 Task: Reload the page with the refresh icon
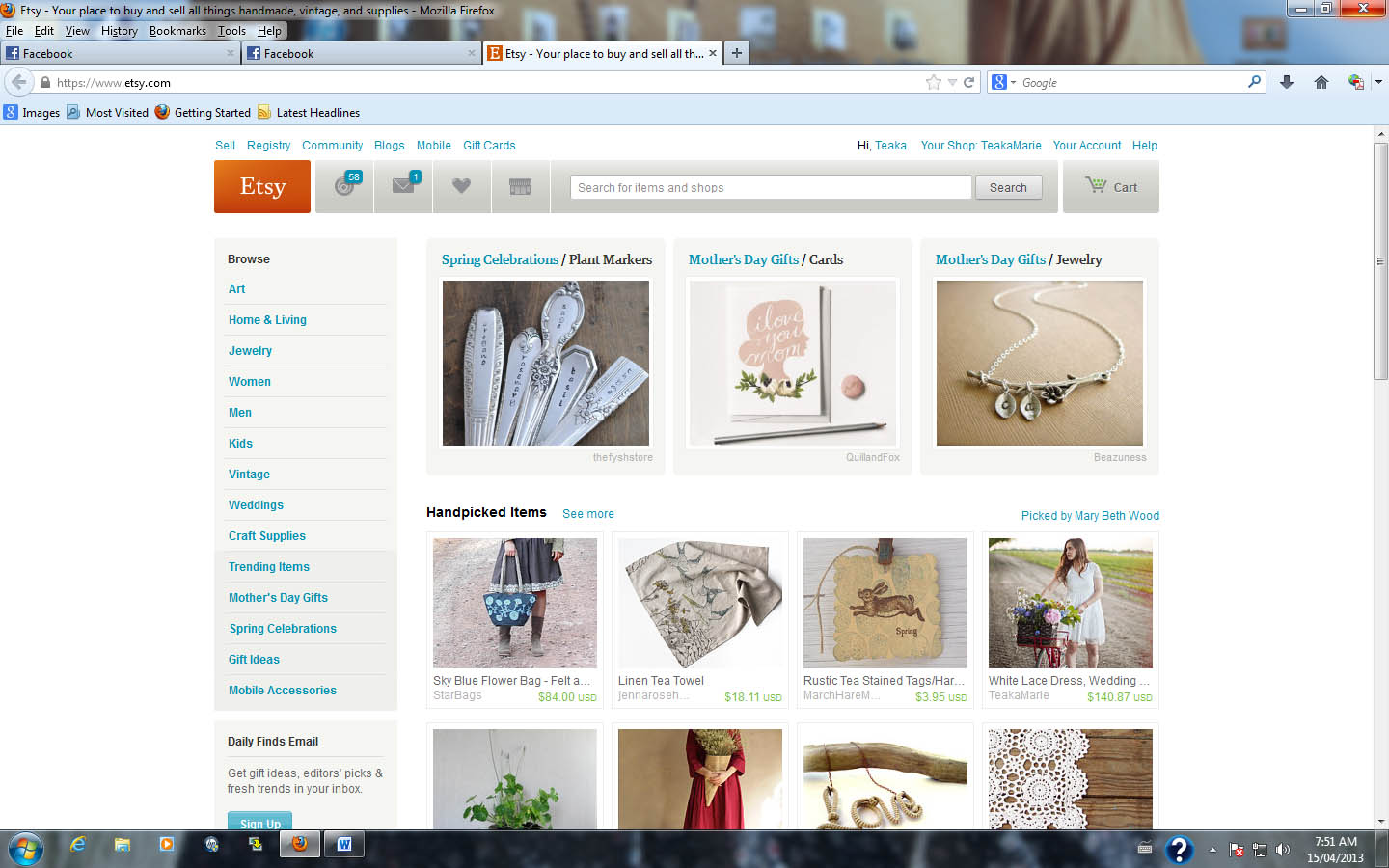pos(968,82)
